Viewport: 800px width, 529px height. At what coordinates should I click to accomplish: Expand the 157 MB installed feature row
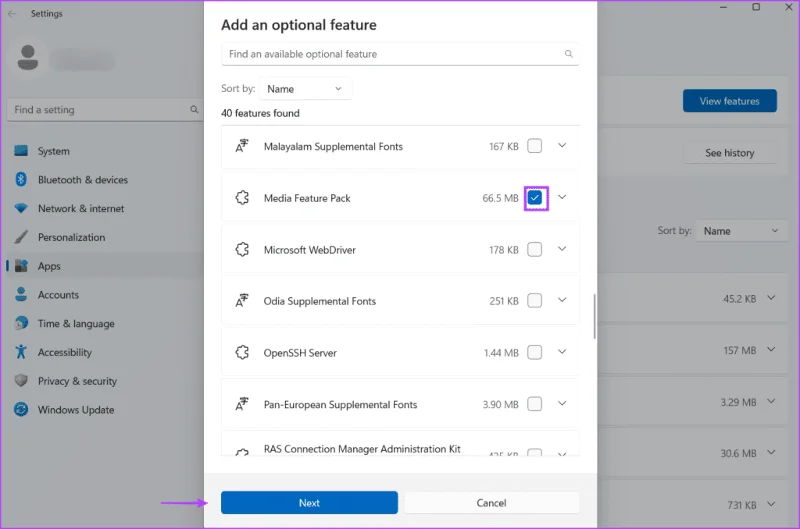[x=771, y=349]
